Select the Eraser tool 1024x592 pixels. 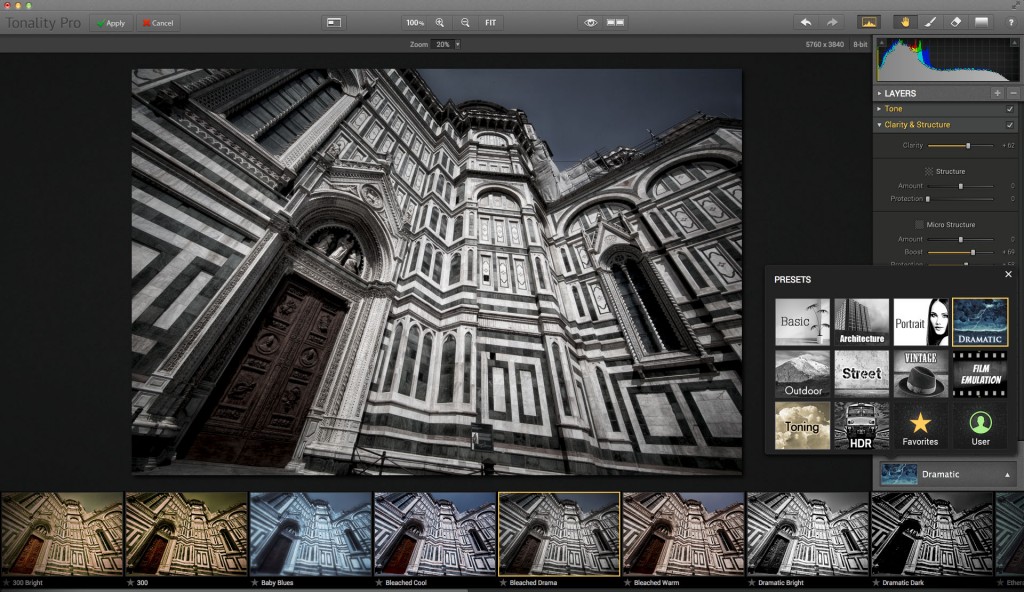pyautogui.click(x=955, y=22)
